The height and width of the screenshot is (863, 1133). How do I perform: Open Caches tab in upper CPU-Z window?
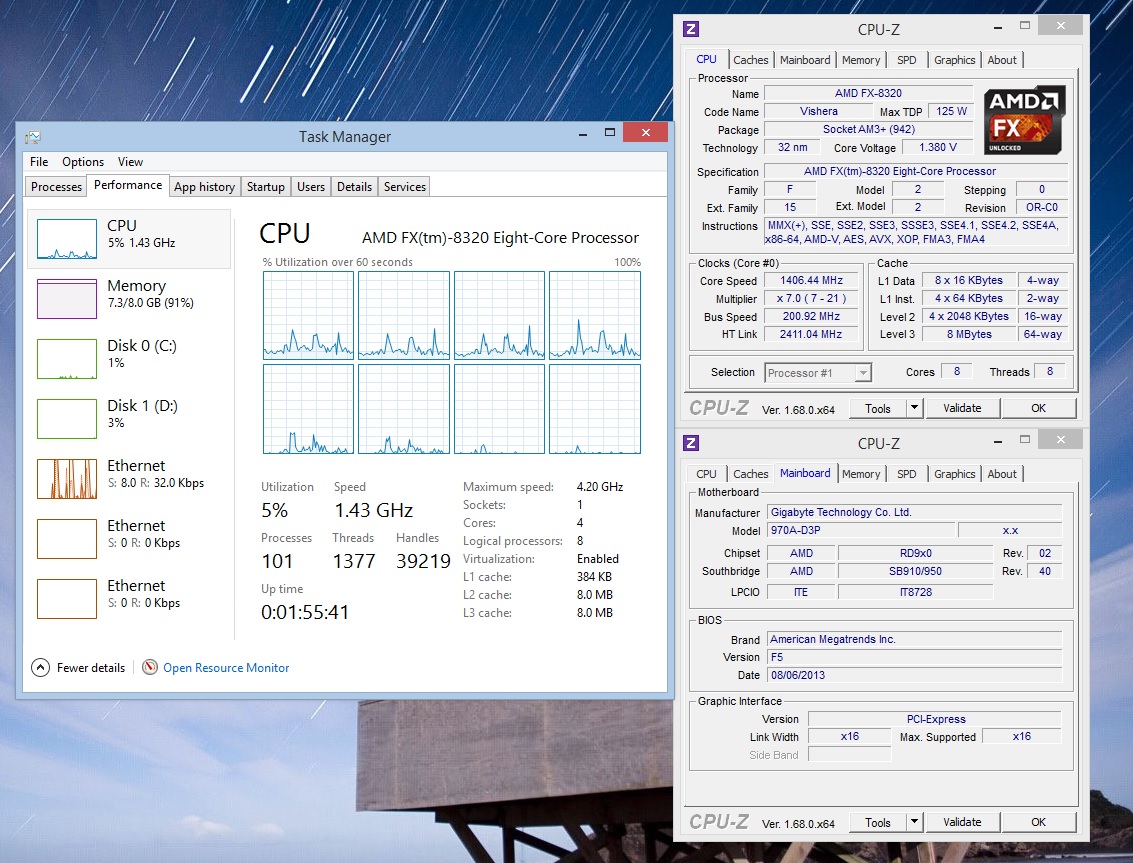[751, 60]
